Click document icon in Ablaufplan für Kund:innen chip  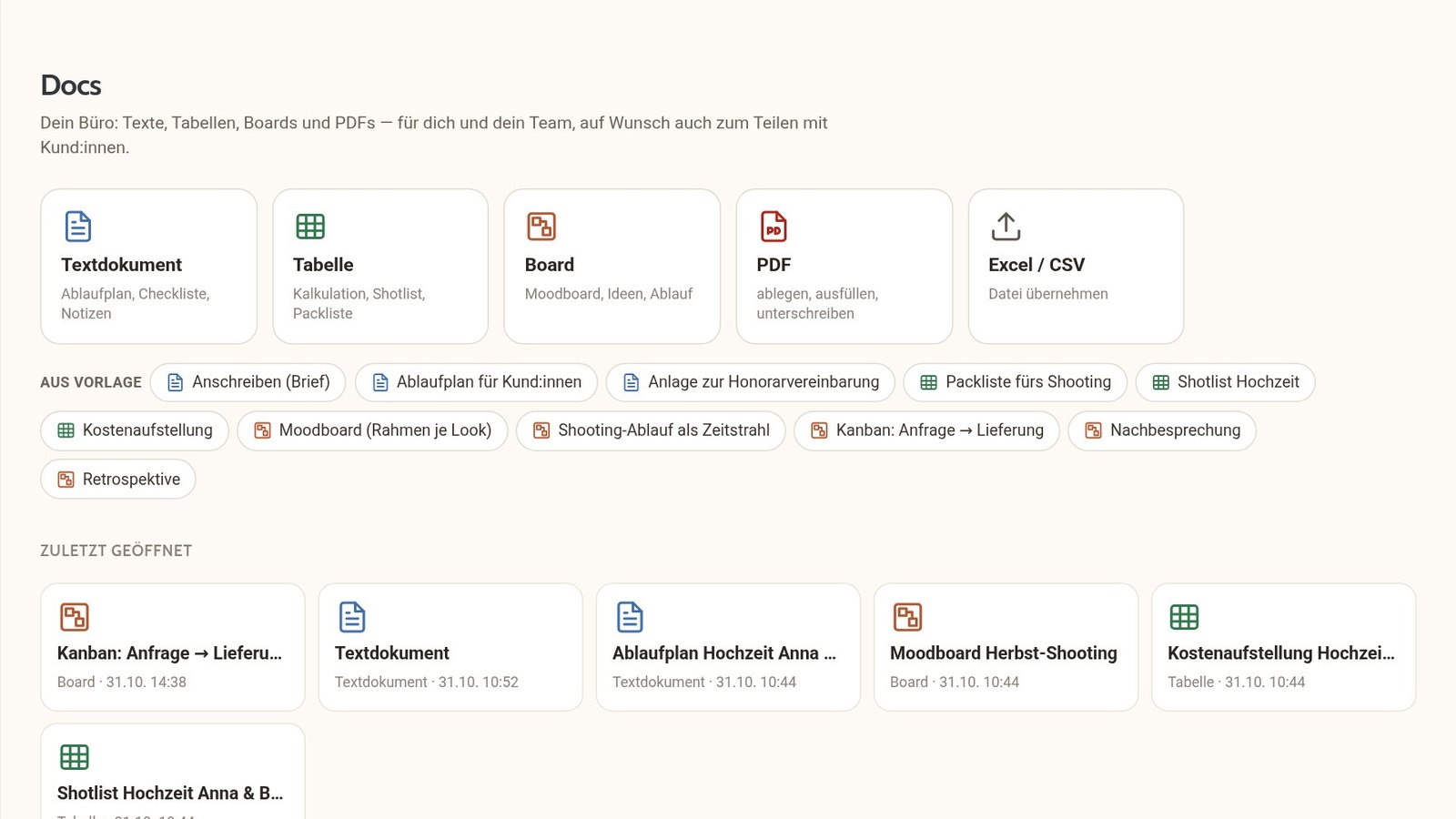pos(380,382)
